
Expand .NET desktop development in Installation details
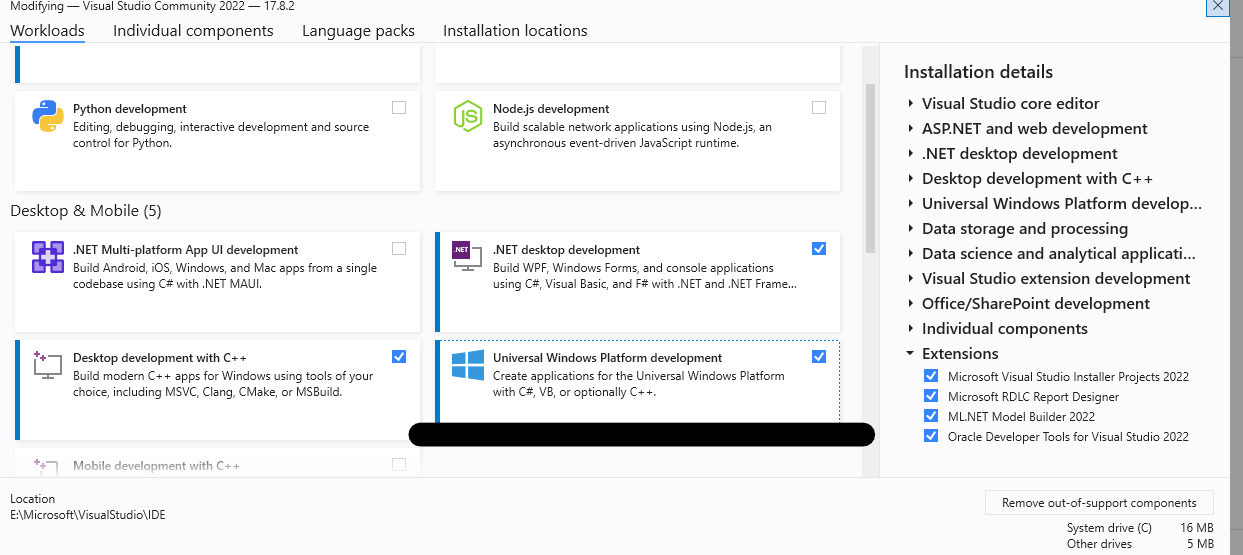911,153
